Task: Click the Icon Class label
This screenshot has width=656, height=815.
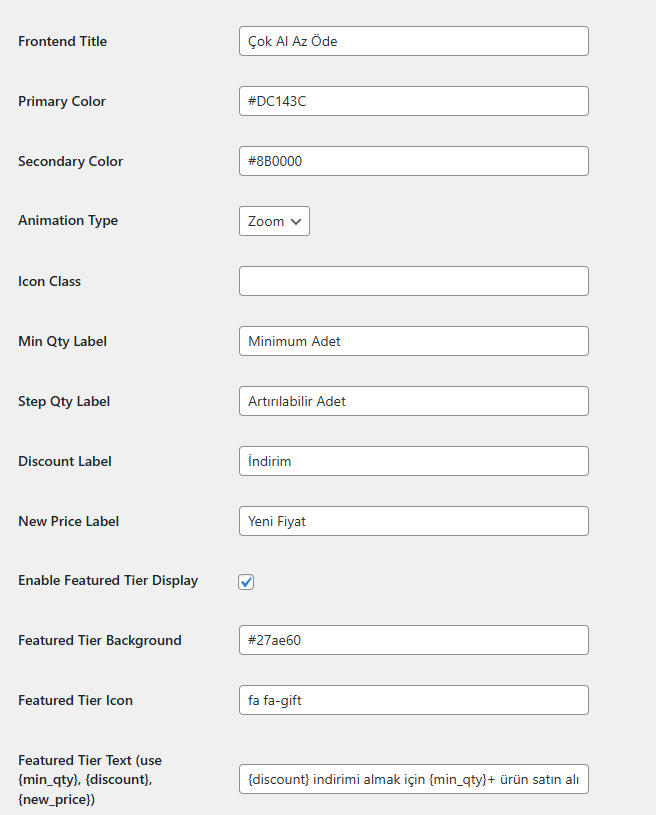Action: pos(49,281)
